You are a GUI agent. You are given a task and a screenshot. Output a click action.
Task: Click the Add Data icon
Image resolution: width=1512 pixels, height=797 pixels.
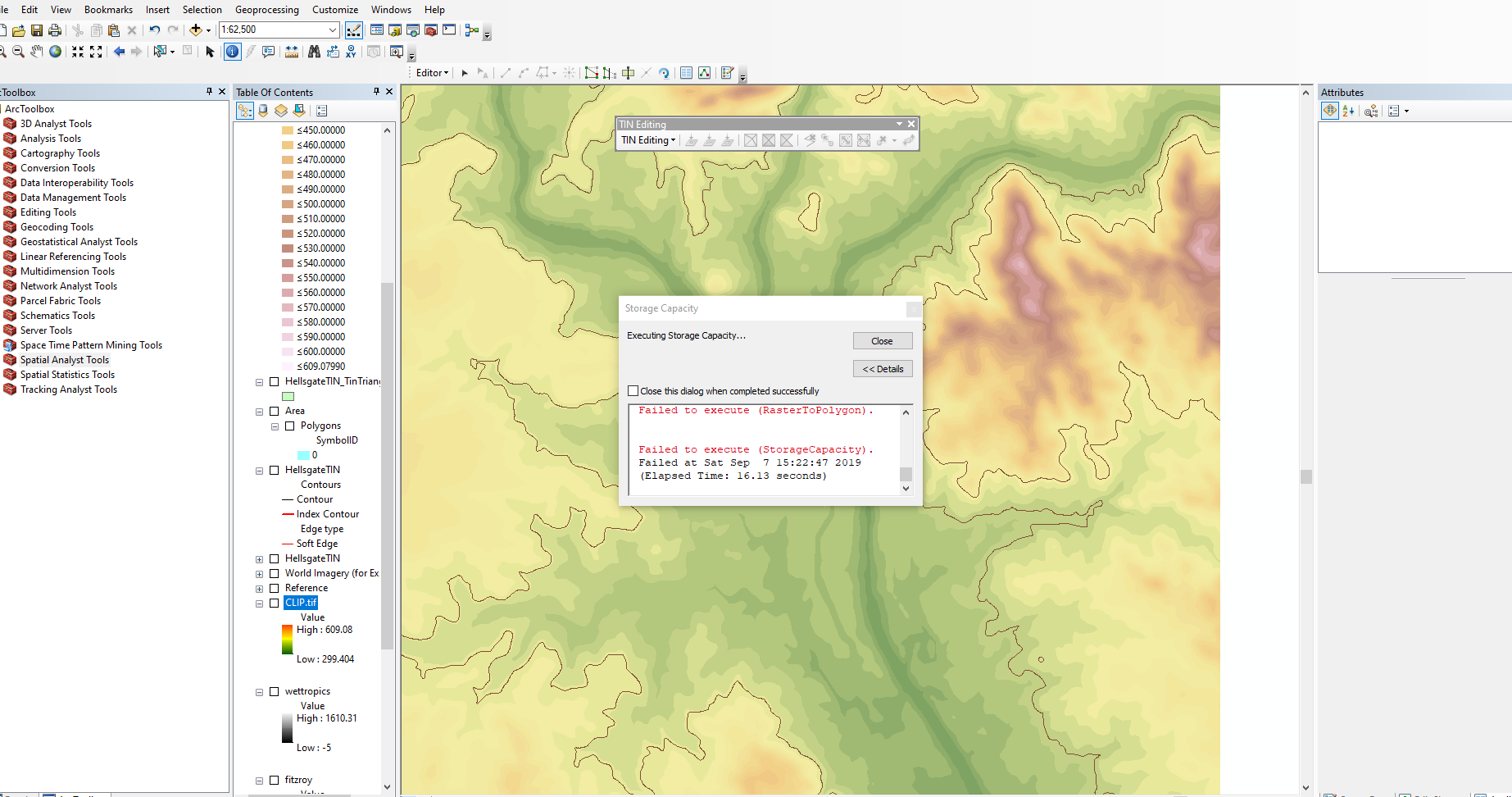tap(196, 30)
